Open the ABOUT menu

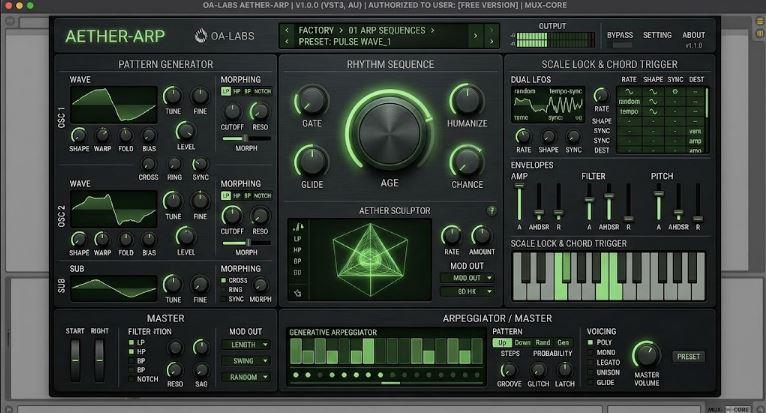693,35
